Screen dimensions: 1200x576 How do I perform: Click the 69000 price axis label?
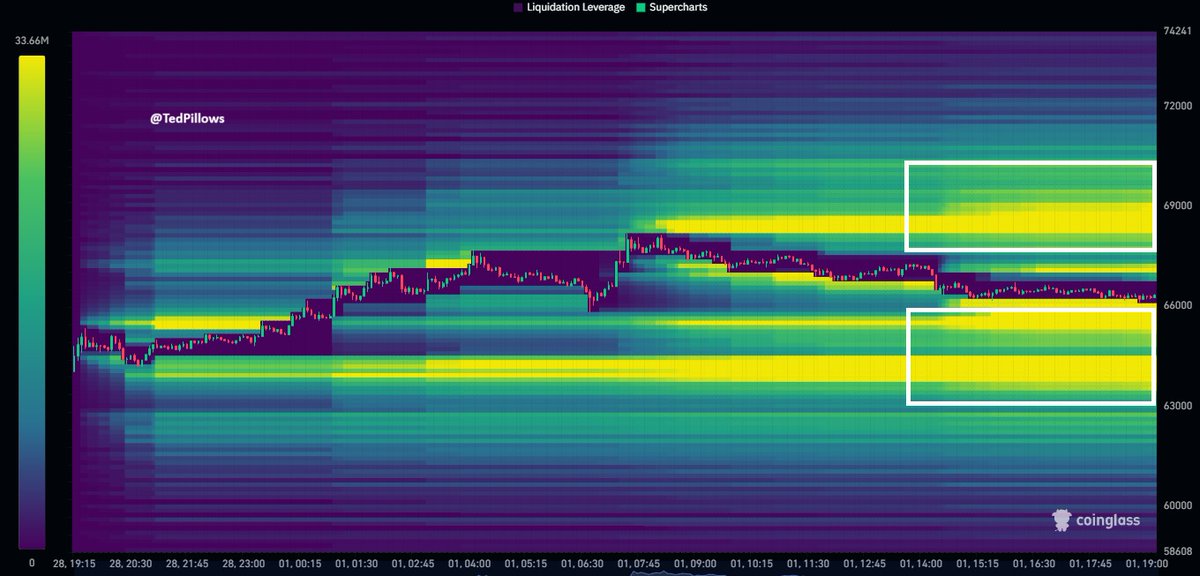(x=1178, y=205)
